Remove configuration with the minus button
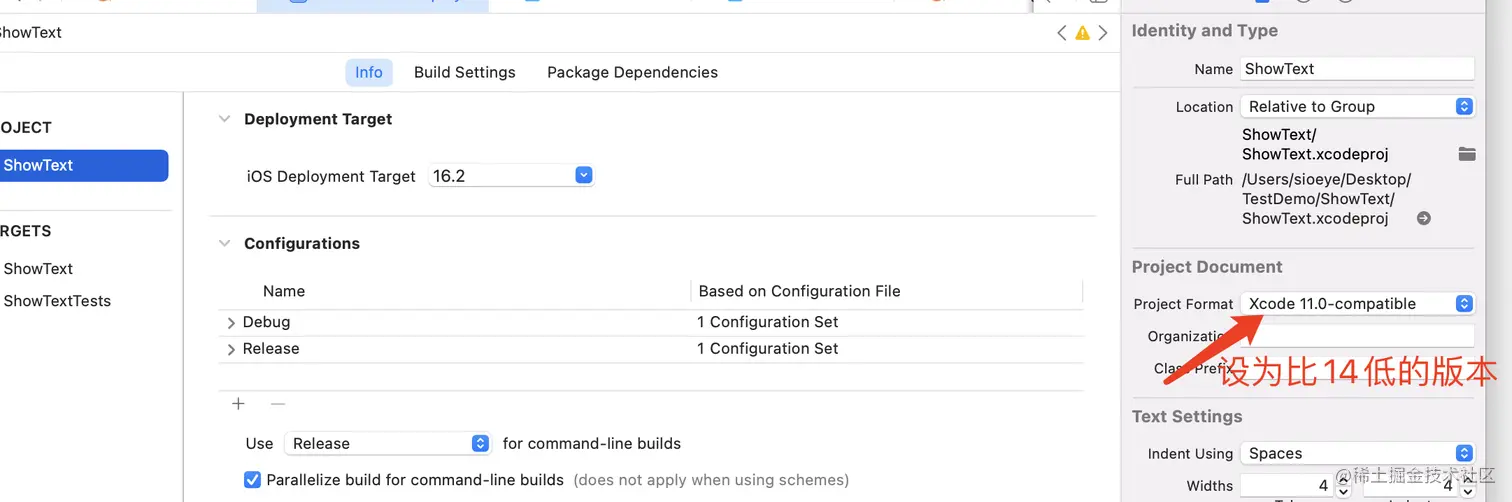Image resolution: width=1512 pixels, height=502 pixels. tap(278, 404)
